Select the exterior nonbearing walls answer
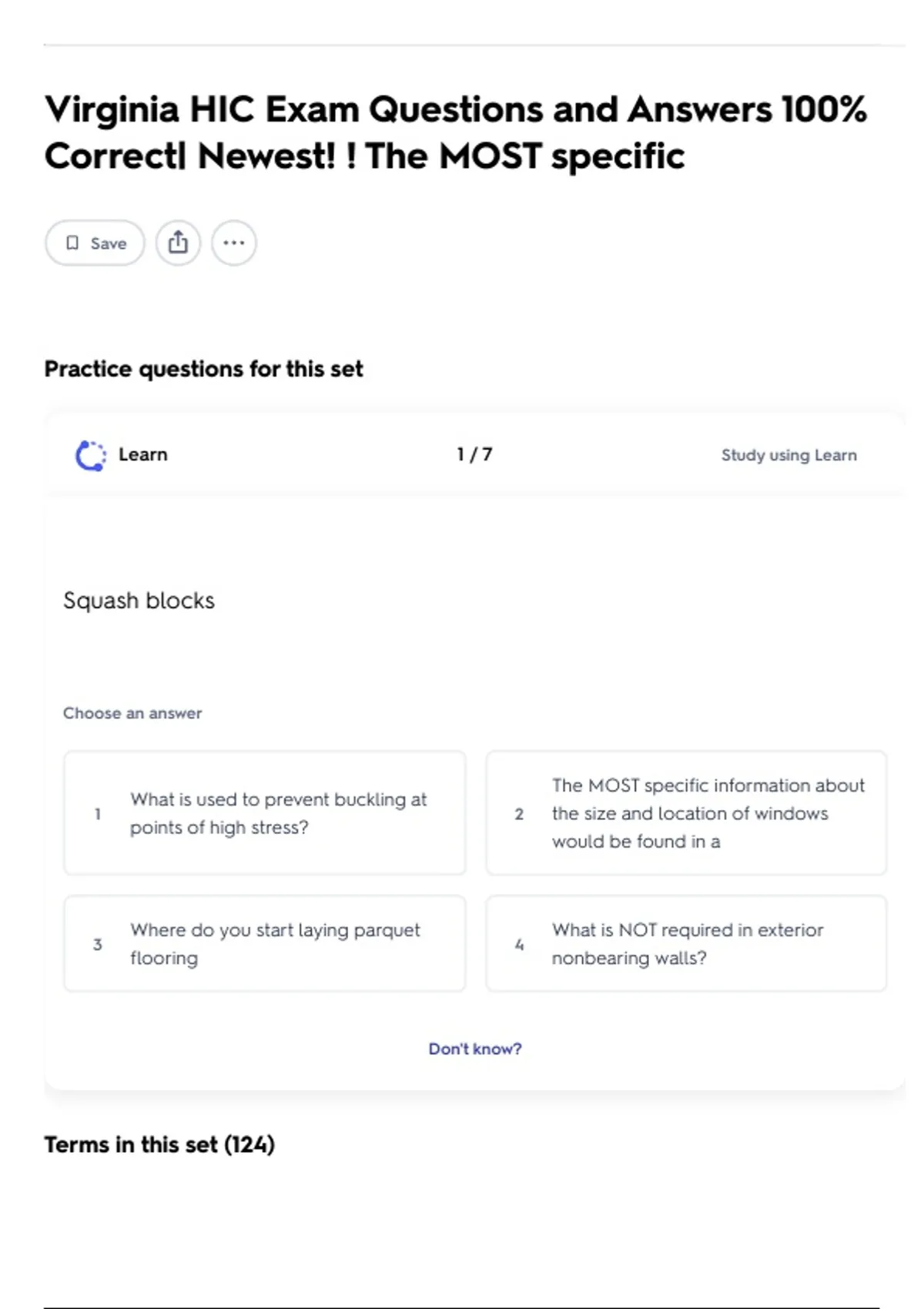Image resolution: width=924 pixels, height=1309 pixels. point(686,943)
